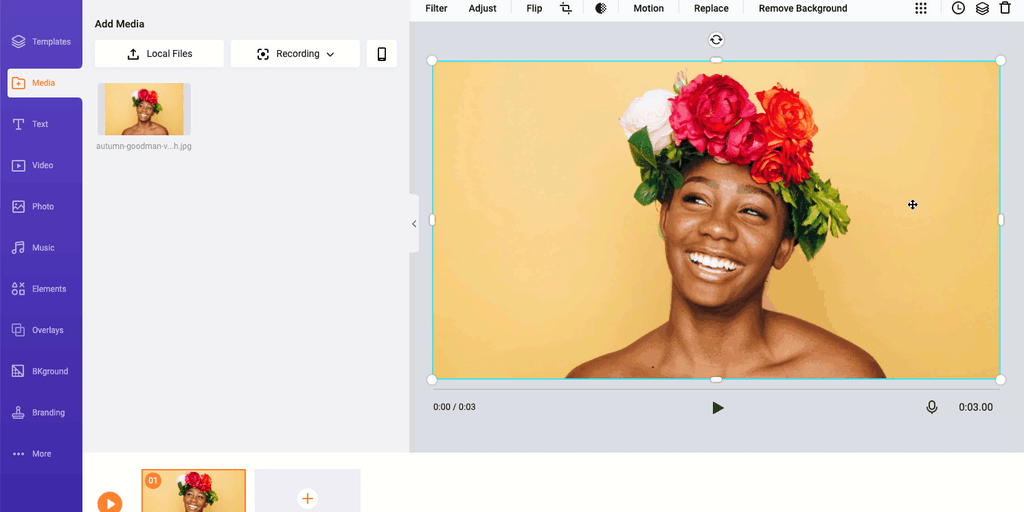Image resolution: width=1024 pixels, height=512 pixels.
Task: Click the crop tool icon
Action: pyautogui.click(x=566, y=8)
